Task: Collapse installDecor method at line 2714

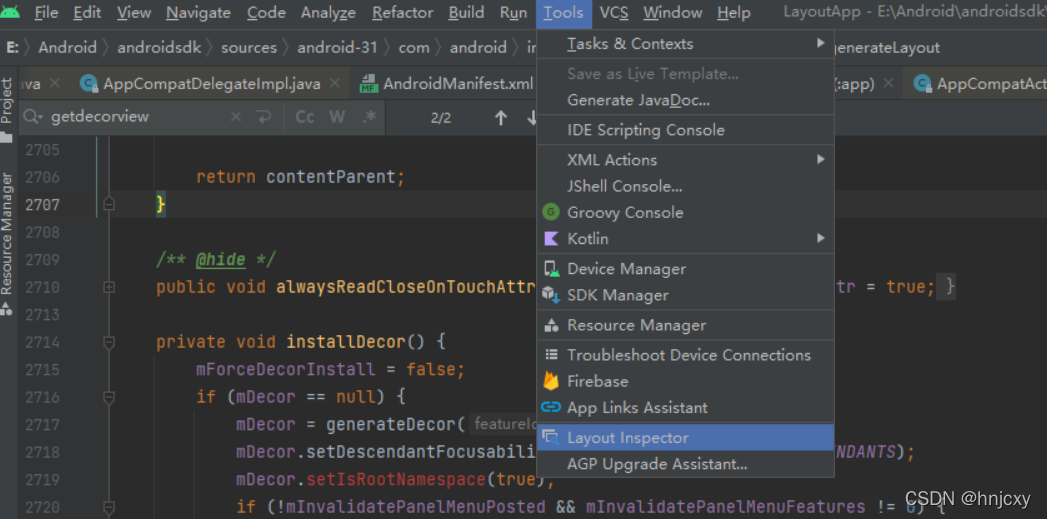Action: tap(110, 342)
